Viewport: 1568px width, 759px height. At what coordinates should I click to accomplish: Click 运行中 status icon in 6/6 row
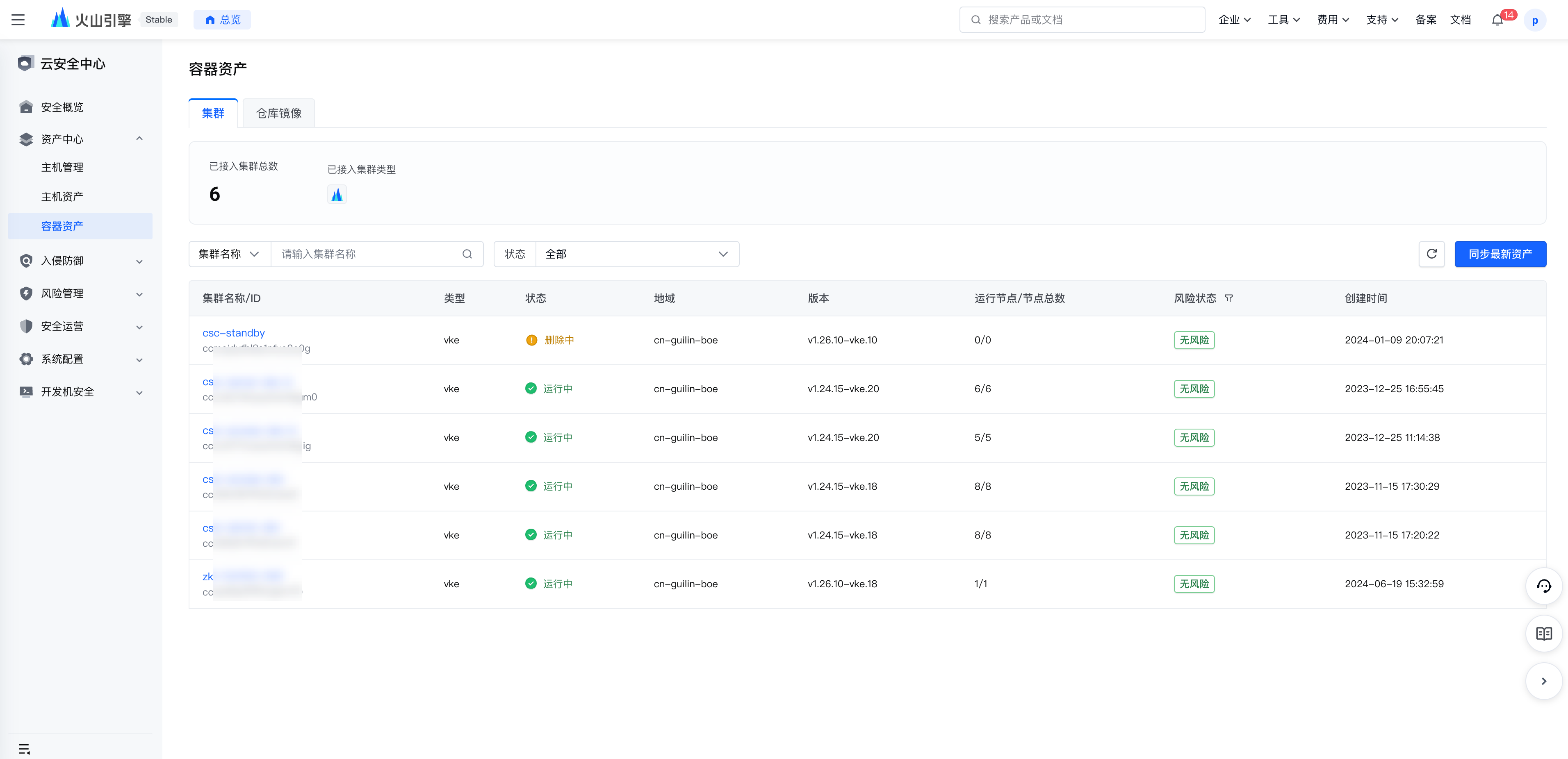(x=531, y=389)
